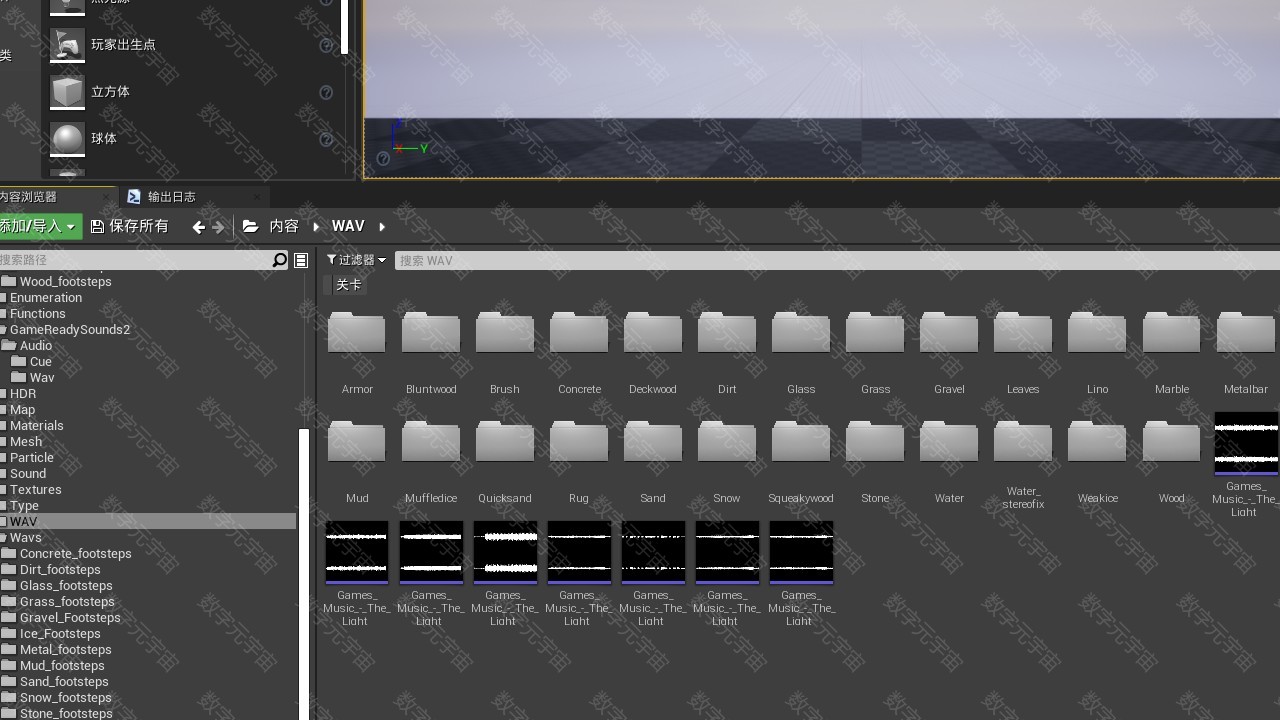1280x720 pixels.
Task: Click the search icon in path search box
Action: (x=280, y=260)
